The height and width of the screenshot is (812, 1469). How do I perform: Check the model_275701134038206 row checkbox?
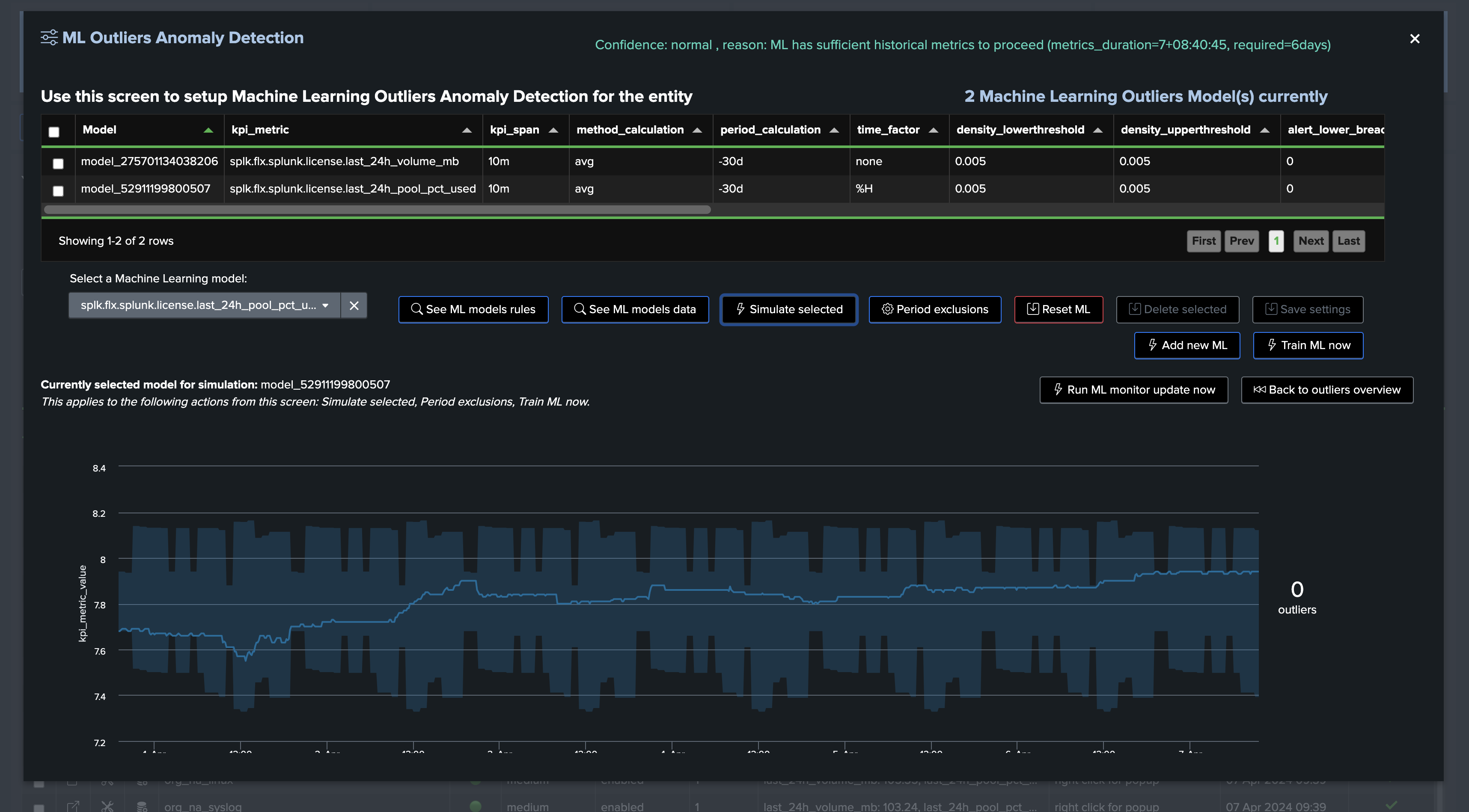58,163
